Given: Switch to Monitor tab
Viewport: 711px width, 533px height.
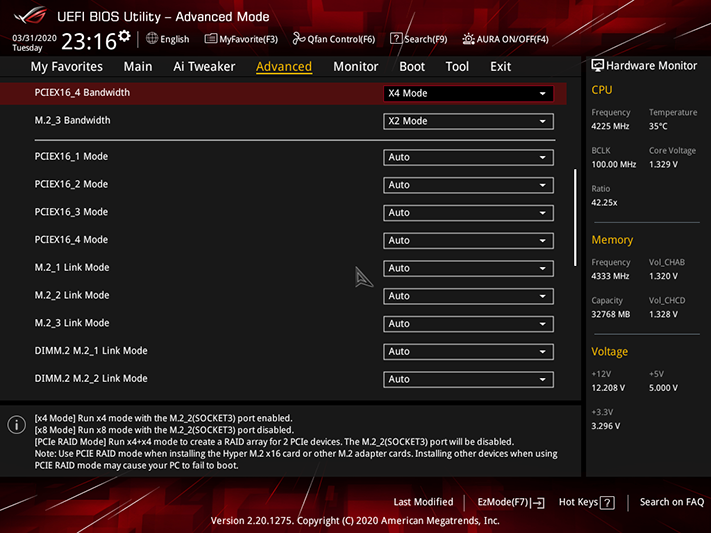Looking at the screenshot, I should 356,67.
